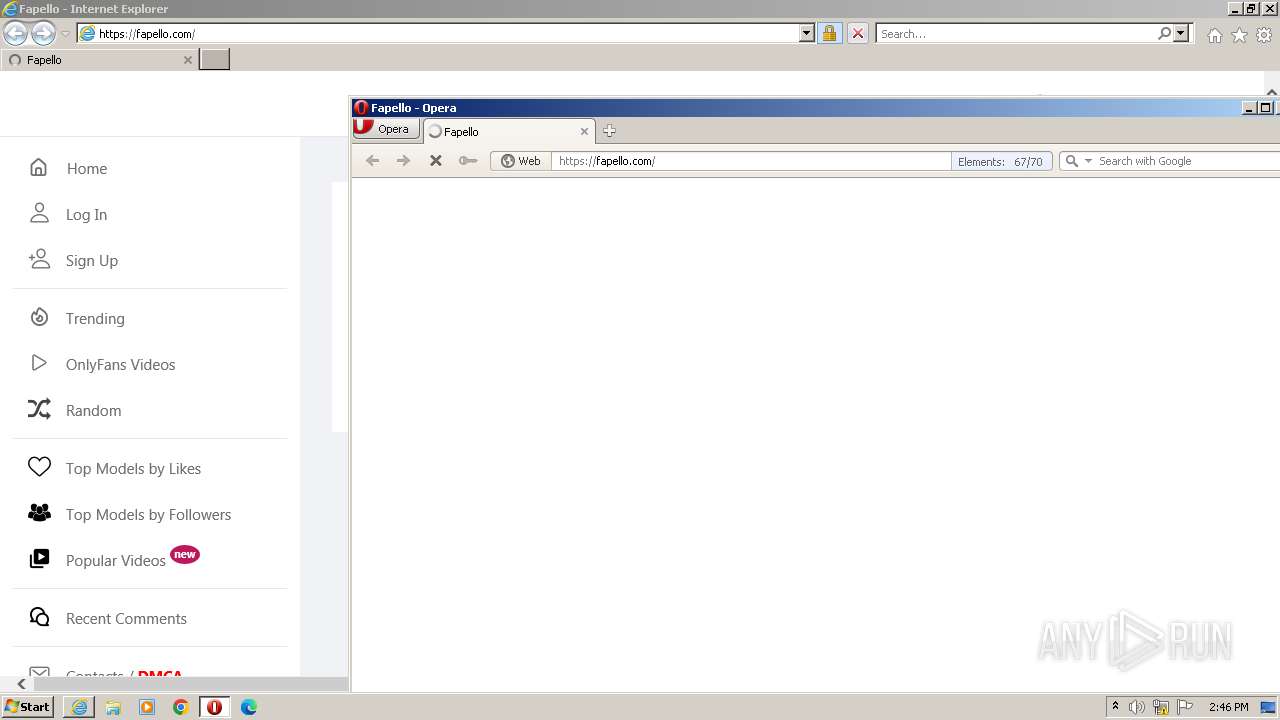The width and height of the screenshot is (1280, 720).
Task: Click the Opera taskbar icon
Action: point(214,707)
